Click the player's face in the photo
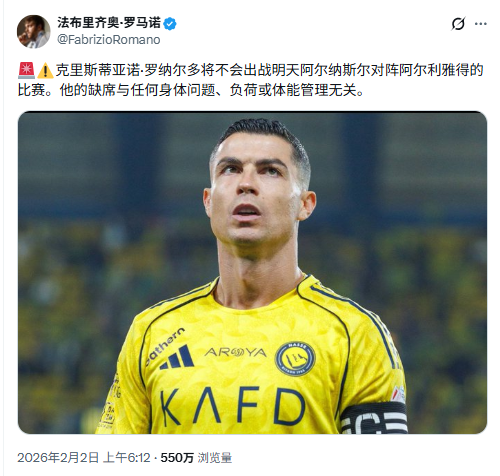The width and height of the screenshot is (500, 476). tap(255, 192)
